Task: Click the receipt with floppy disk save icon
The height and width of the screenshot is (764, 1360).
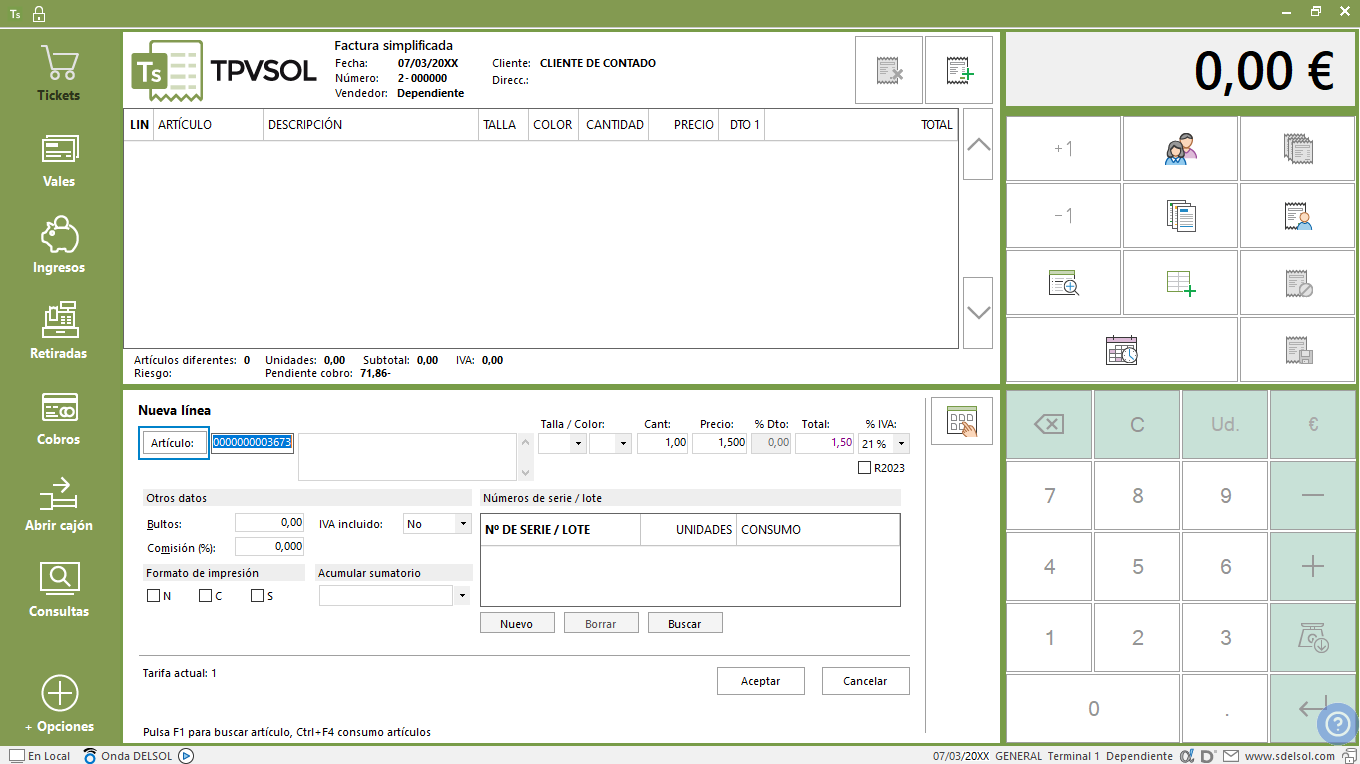Action: 1298,350
